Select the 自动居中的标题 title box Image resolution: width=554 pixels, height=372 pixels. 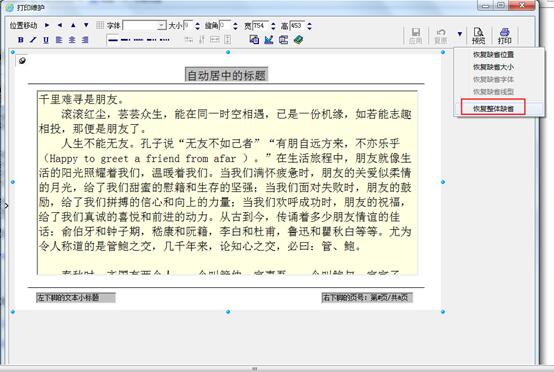point(226,75)
